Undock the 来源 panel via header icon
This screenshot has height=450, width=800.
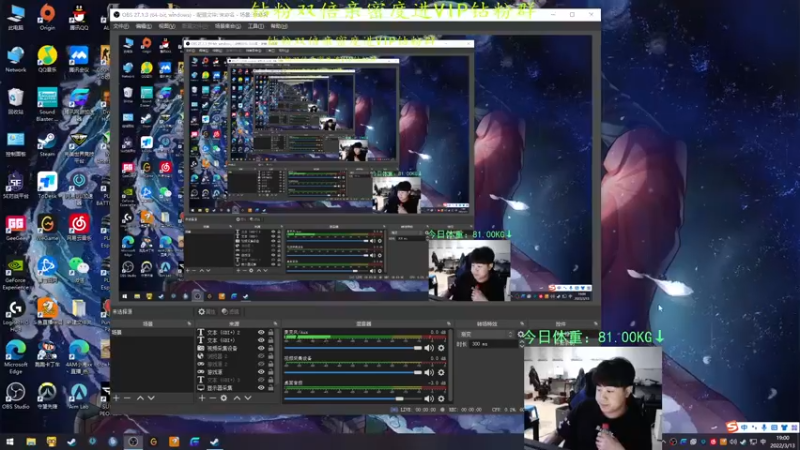pyautogui.click(x=276, y=324)
